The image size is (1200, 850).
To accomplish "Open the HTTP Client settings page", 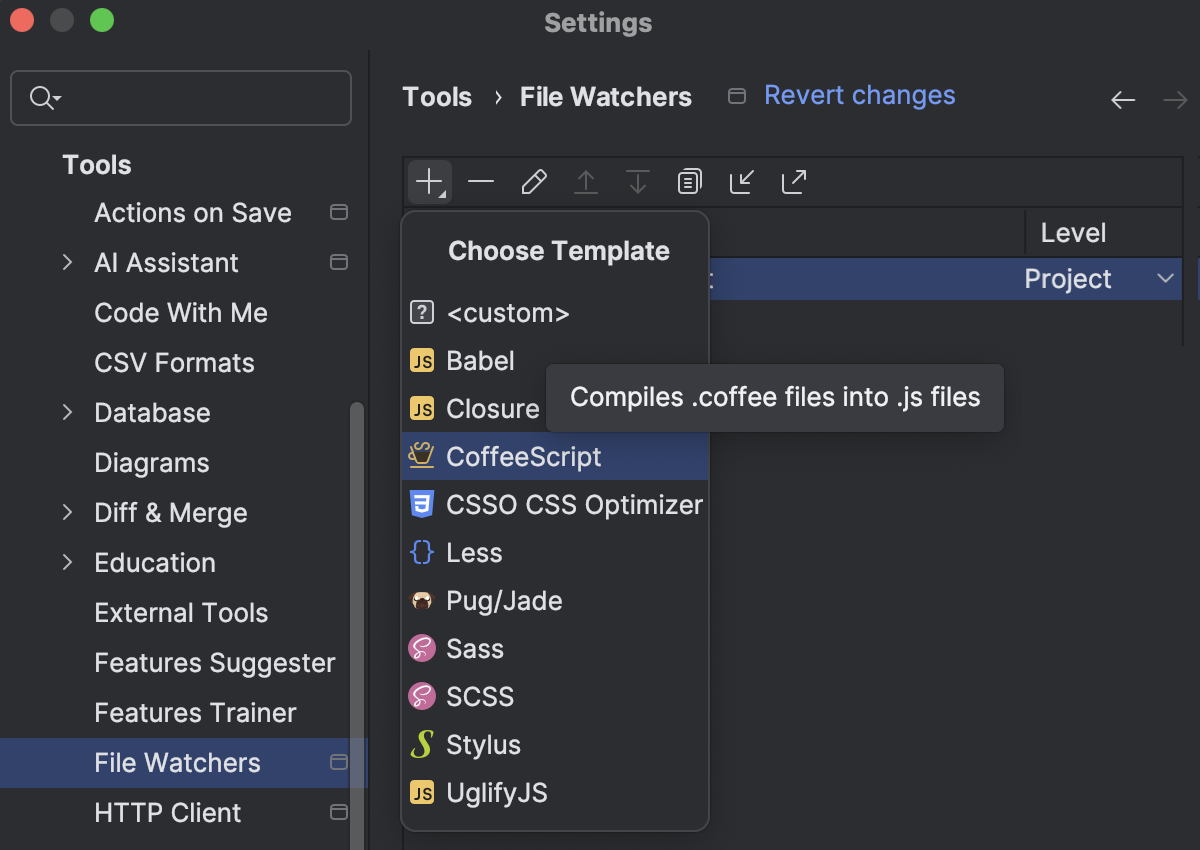I will (167, 812).
